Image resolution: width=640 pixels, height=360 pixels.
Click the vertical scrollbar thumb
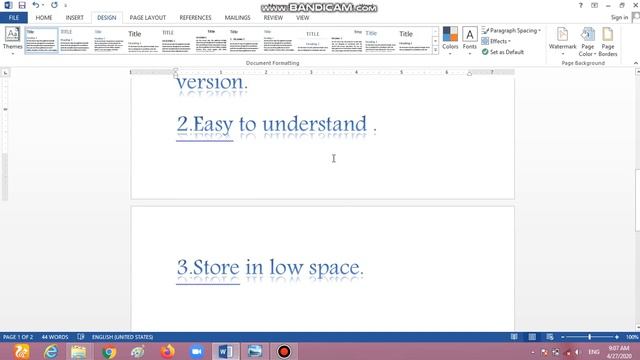pos(637,200)
